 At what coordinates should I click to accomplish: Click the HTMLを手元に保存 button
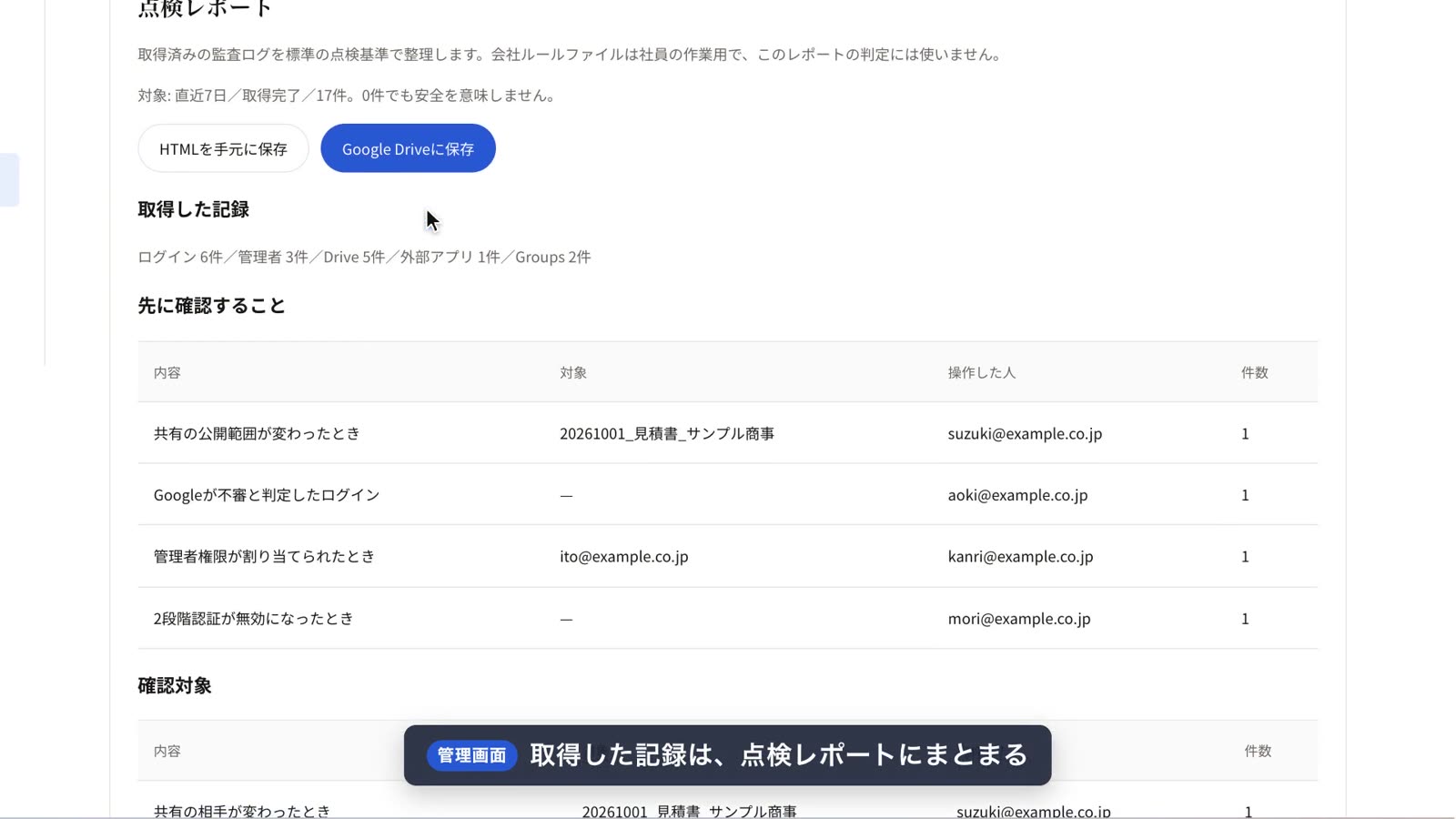(223, 148)
